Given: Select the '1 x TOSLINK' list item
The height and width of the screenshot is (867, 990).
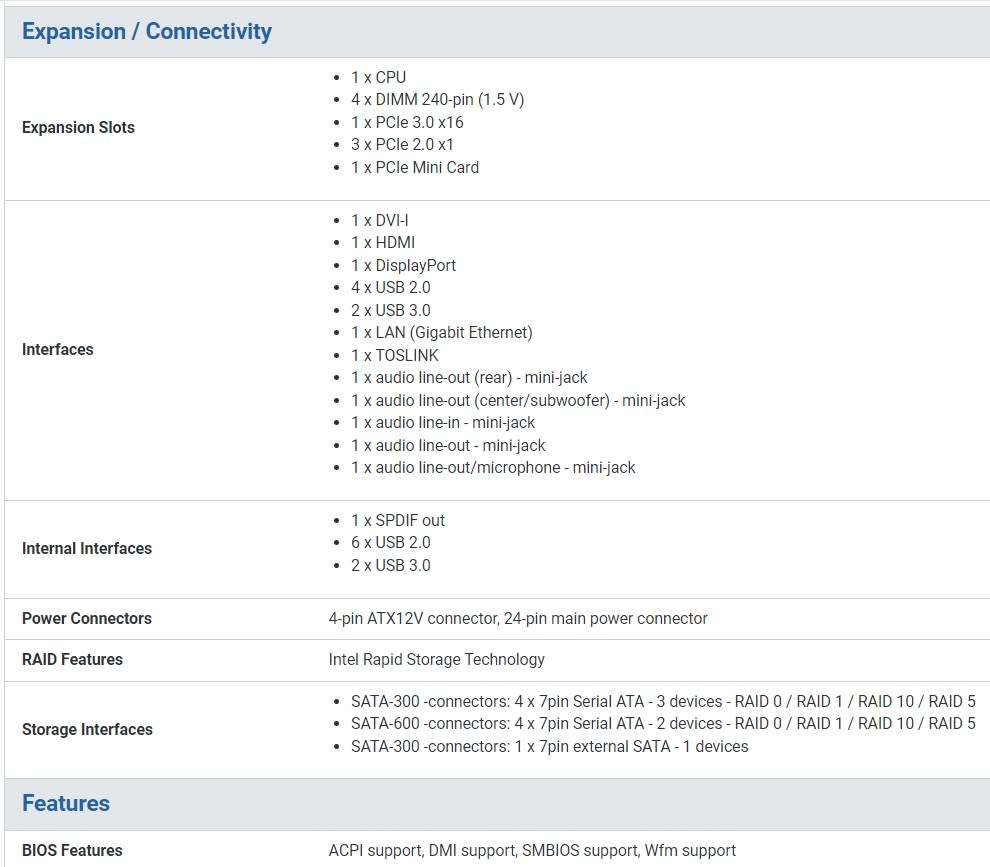Looking at the screenshot, I should (x=395, y=356).
